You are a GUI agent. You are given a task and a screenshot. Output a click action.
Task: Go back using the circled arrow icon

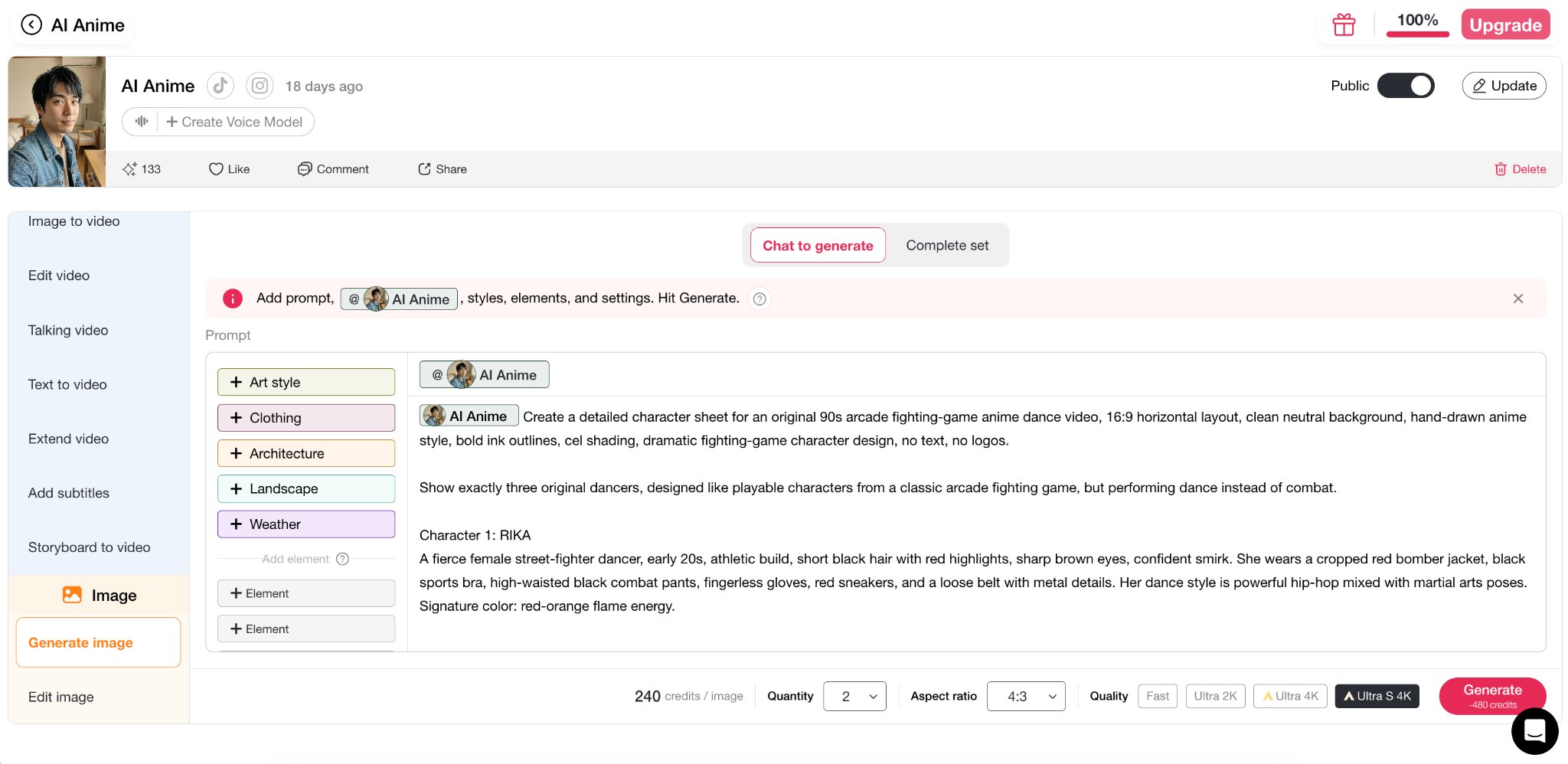[31, 25]
